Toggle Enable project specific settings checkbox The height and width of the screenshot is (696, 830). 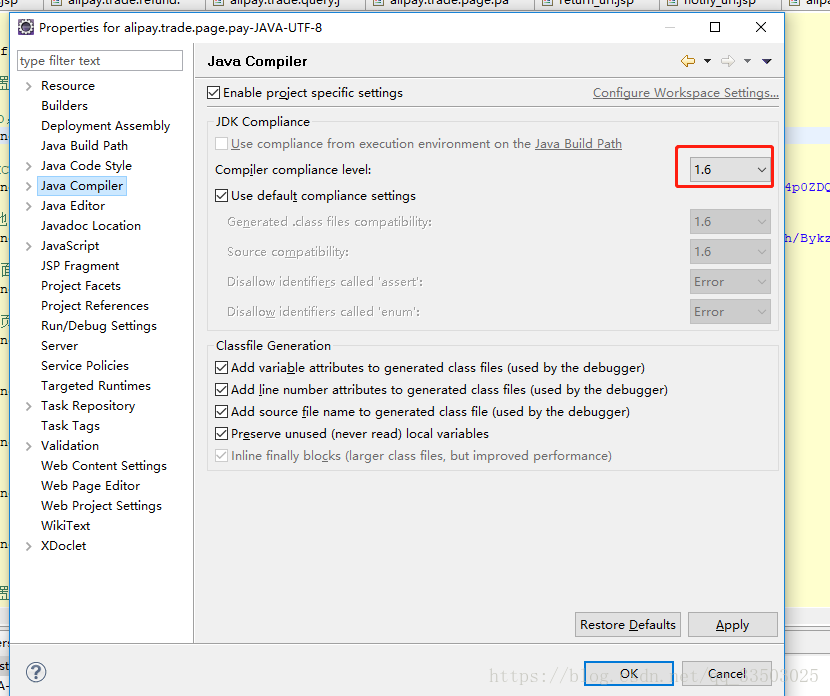[x=213, y=93]
